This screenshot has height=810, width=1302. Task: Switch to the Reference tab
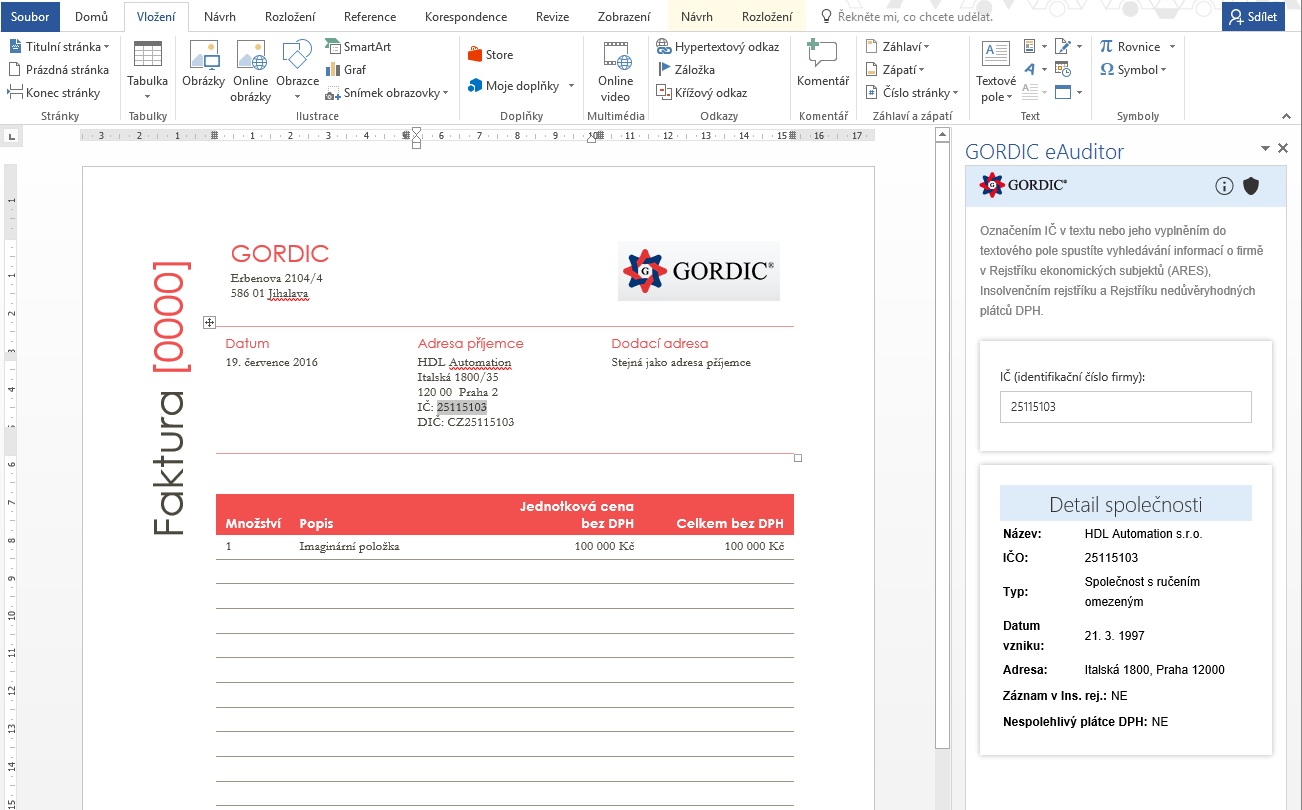pyautogui.click(x=370, y=17)
